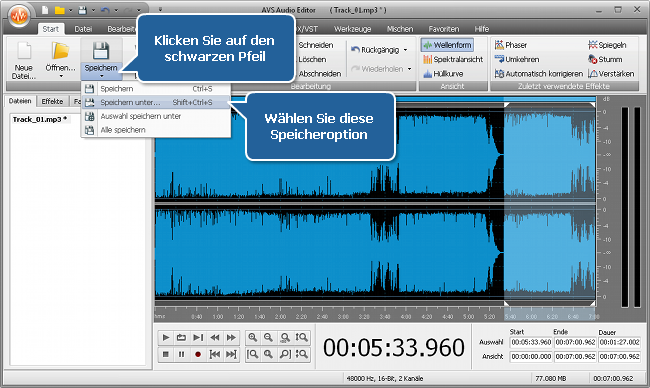Open dropdown next to quick access folder
This screenshot has width=650, height=388.
tap(70, 10)
